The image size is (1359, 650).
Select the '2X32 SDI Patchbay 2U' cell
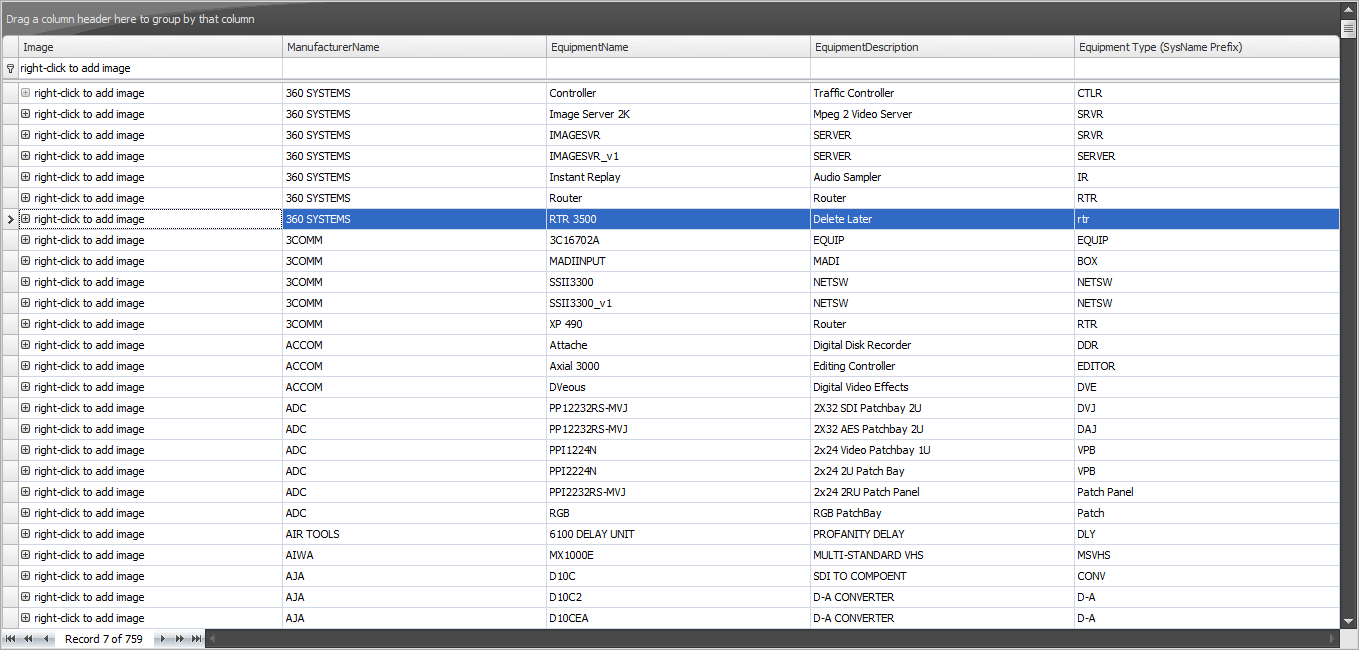point(942,408)
